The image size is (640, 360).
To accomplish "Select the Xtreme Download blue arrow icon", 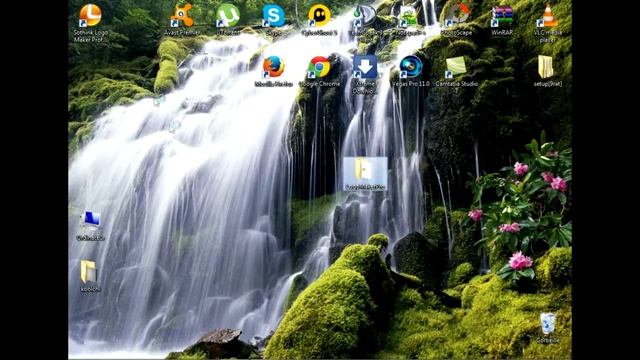I will (x=365, y=67).
